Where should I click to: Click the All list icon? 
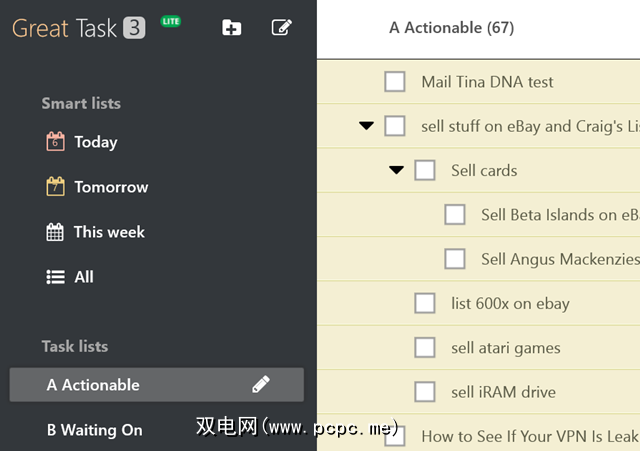click(x=56, y=277)
